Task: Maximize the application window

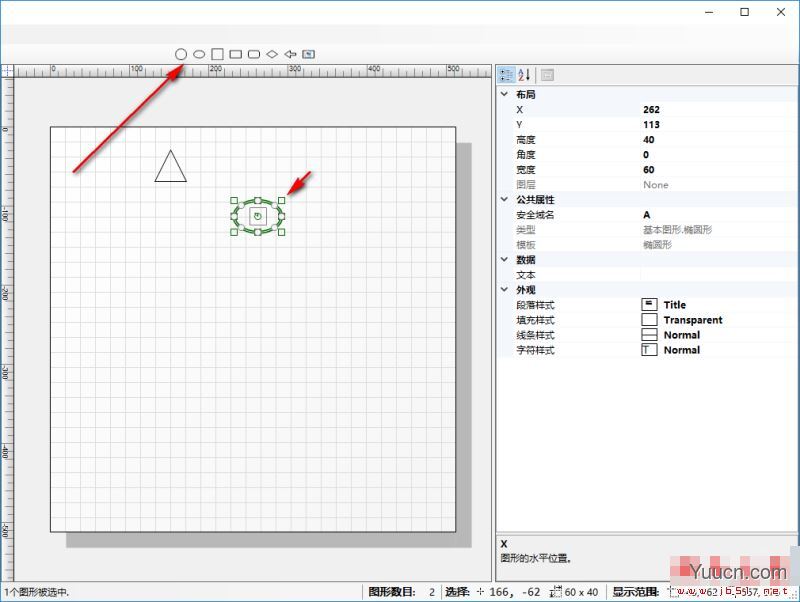Action: coord(744,12)
